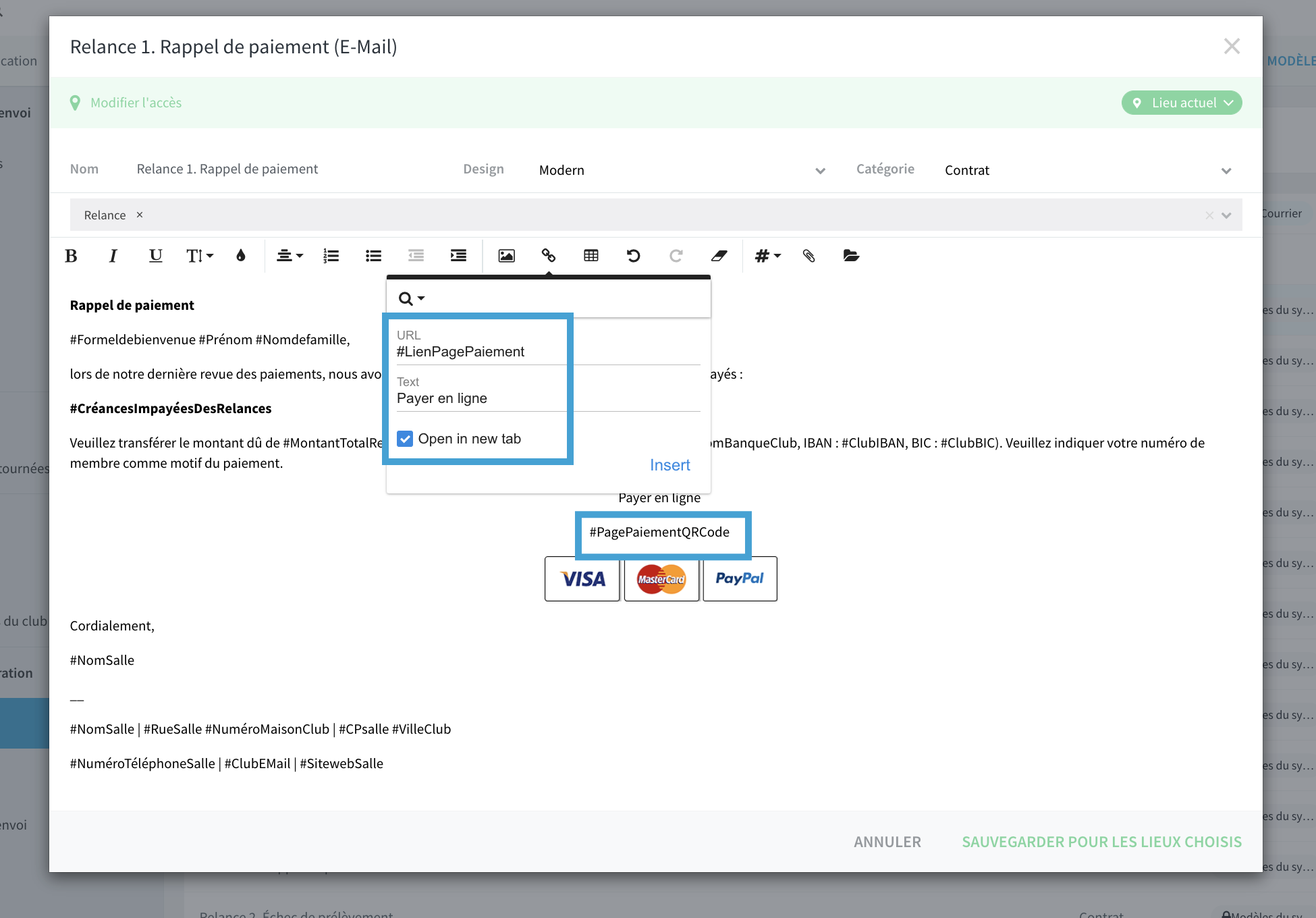Uncheck the 'Open in new tab' checkbox
Viewport: 1316px width, 918px height.
point(405,439)
